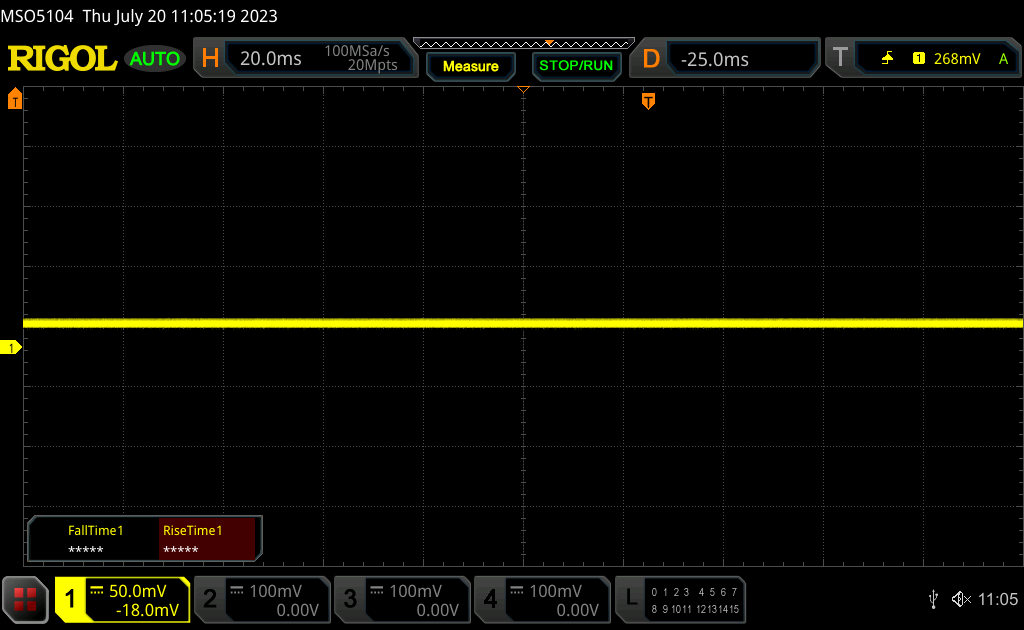This screenshot has width=1024, height=630.
Task: Select the 268mV trigger level value
Action: tap(957, 59)
